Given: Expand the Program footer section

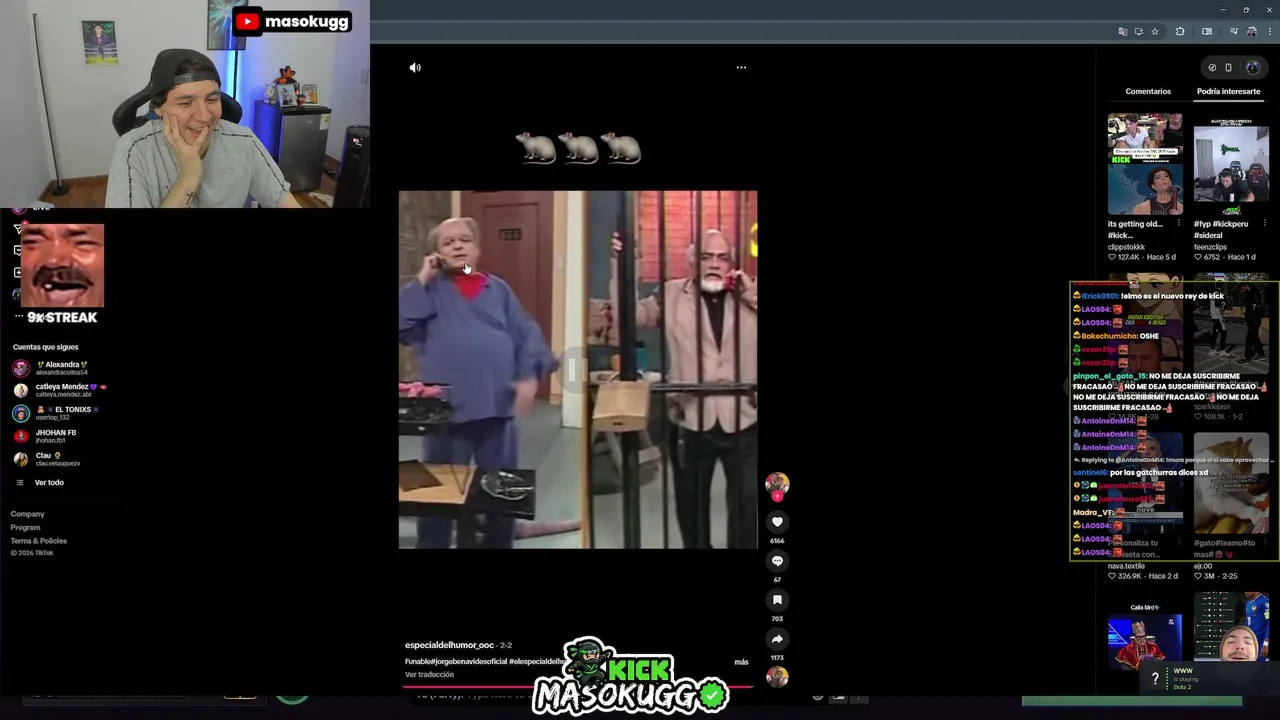Looking at the screenshot, I should click(x=25, y=528).
